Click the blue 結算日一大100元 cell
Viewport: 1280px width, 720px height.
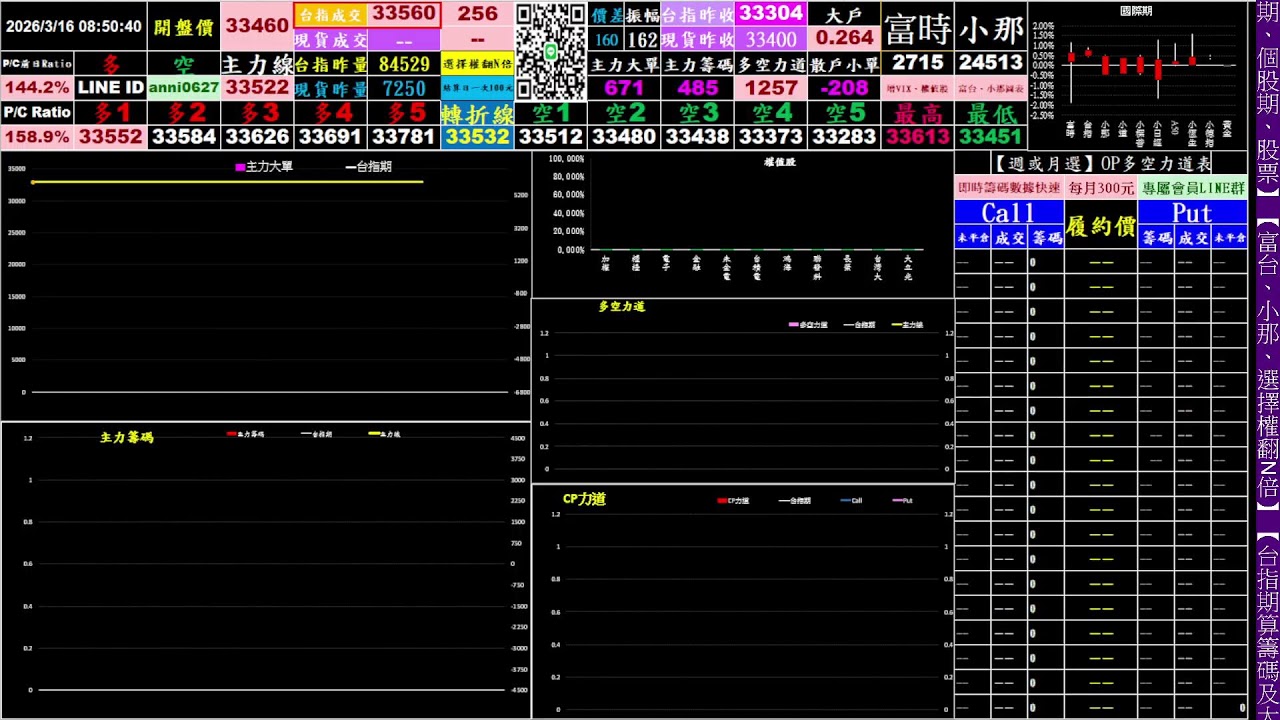point(477,88)
